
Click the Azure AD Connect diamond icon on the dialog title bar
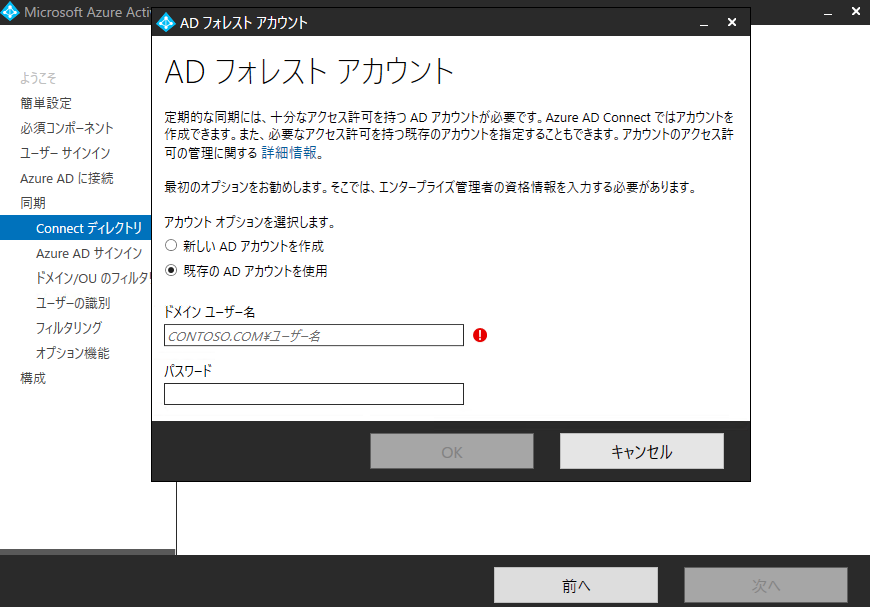pos(164,20)
